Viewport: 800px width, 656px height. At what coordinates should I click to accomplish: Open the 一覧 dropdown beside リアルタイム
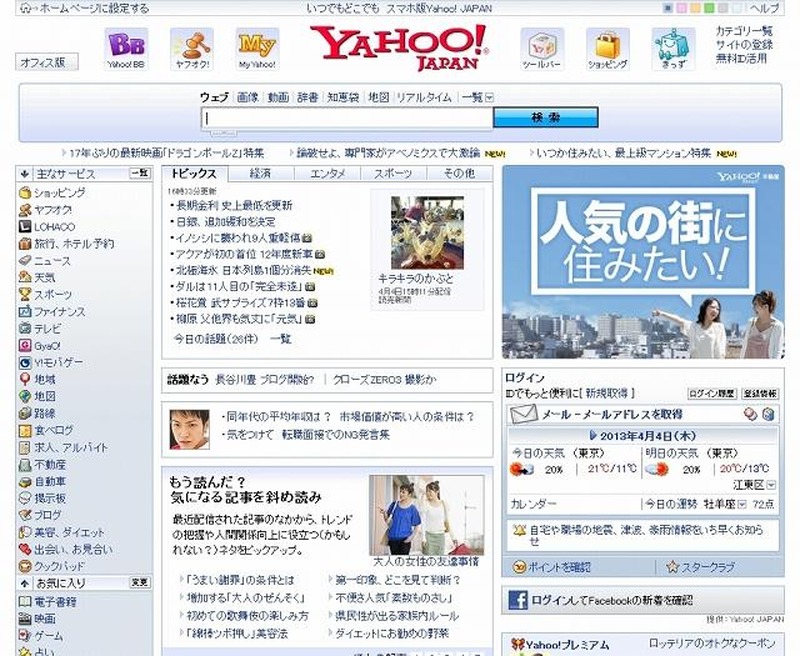[489, 98]
